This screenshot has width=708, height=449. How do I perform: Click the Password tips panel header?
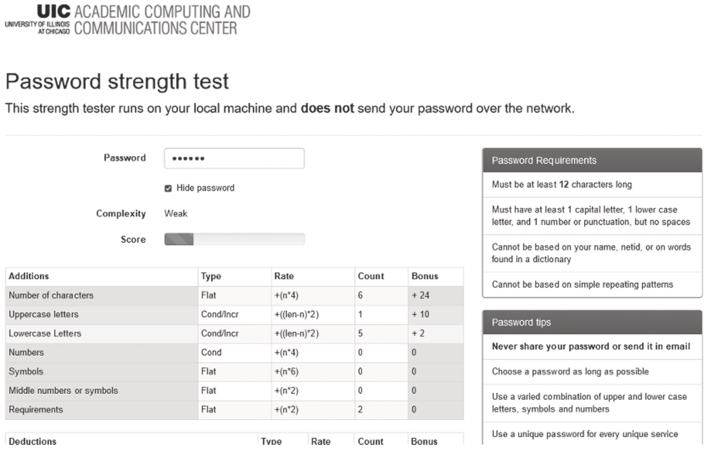click(592, 322)
